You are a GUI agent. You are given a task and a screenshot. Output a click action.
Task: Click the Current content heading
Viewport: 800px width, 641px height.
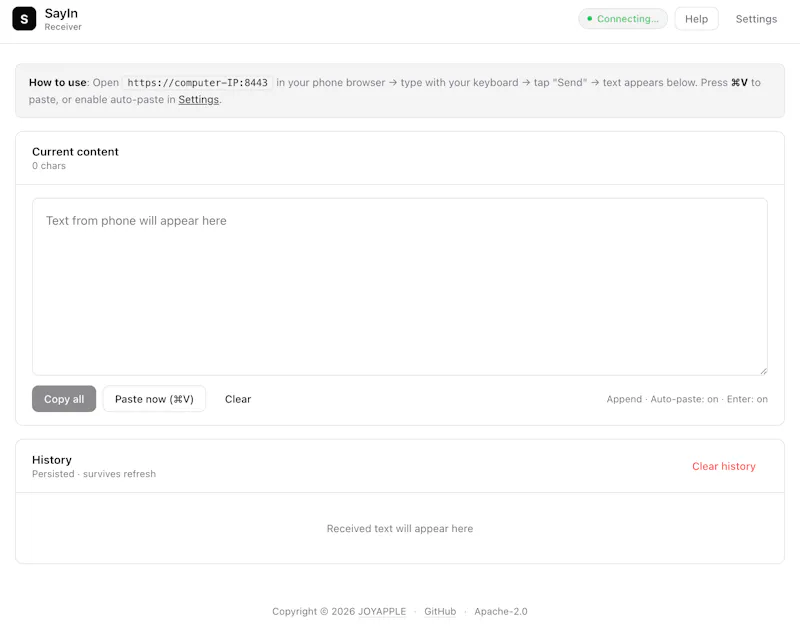pyautogui.click(x=75, y=152)
